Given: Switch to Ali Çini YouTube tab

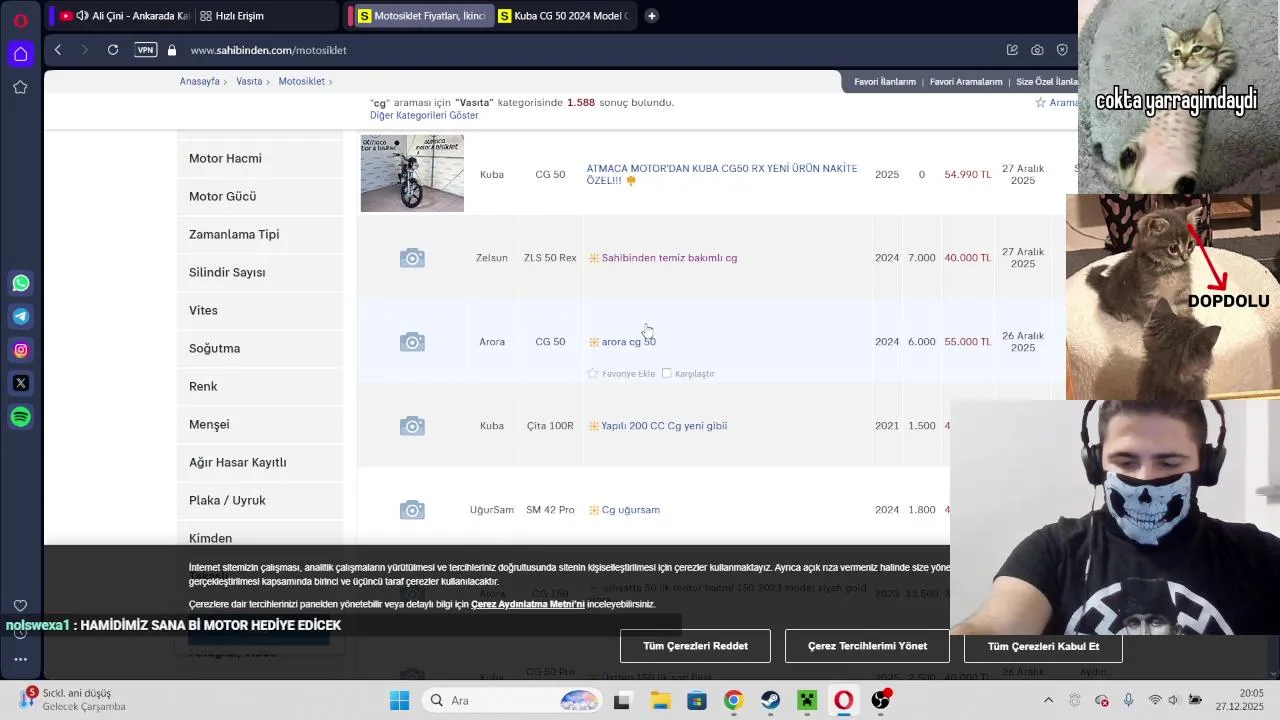Looking at the screenshot, I should [x=125, y=16].
